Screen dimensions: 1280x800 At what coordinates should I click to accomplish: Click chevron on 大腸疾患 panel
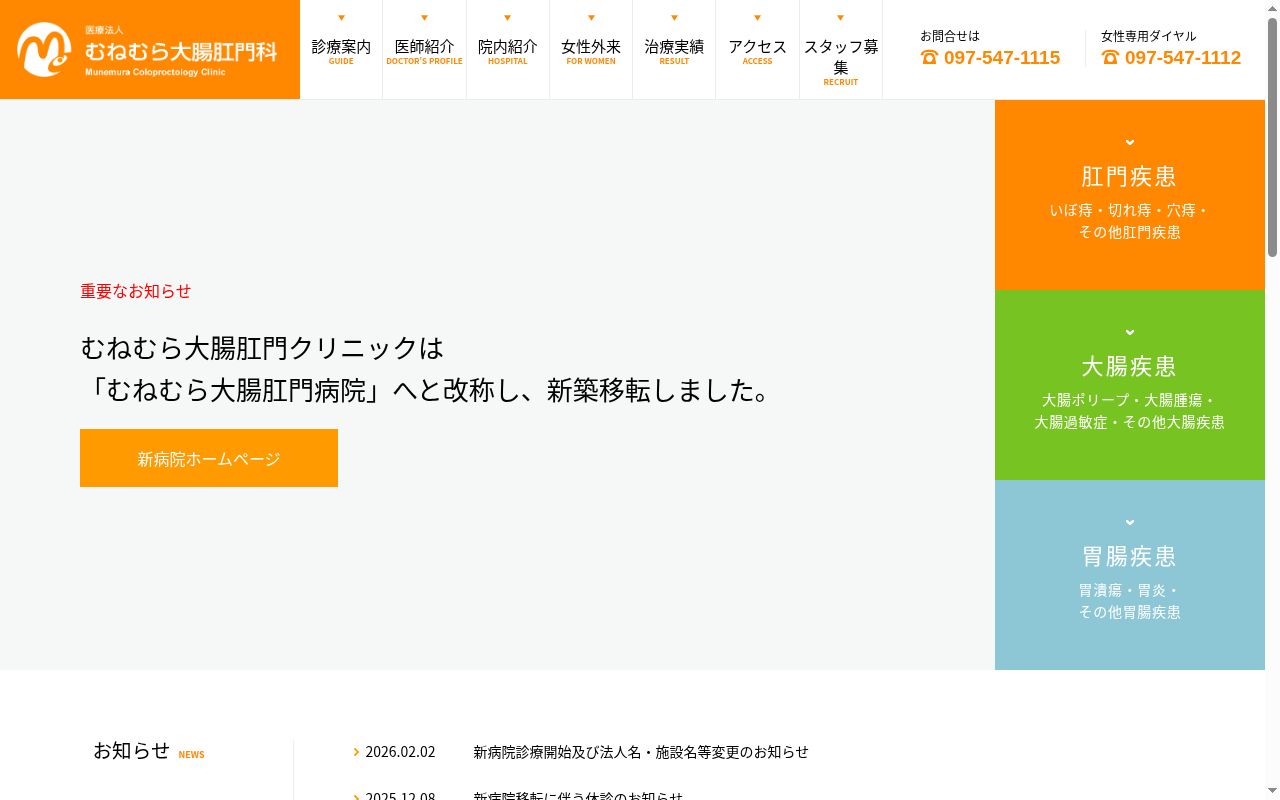click(x=1130, y=332)
